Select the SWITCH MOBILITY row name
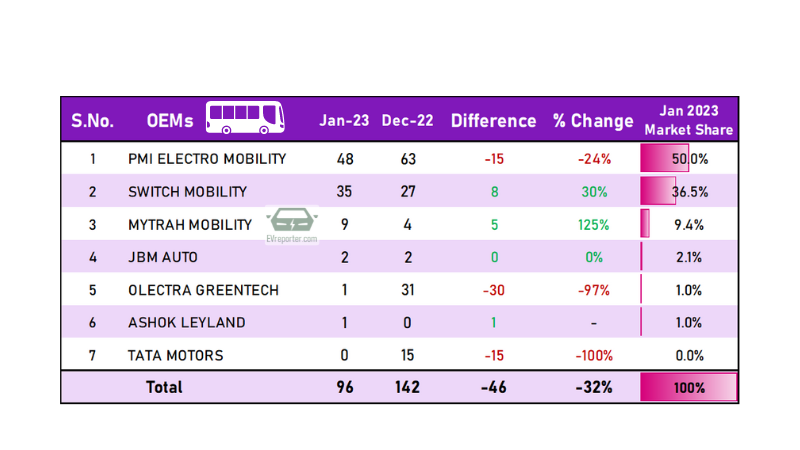 pos(187,192)
